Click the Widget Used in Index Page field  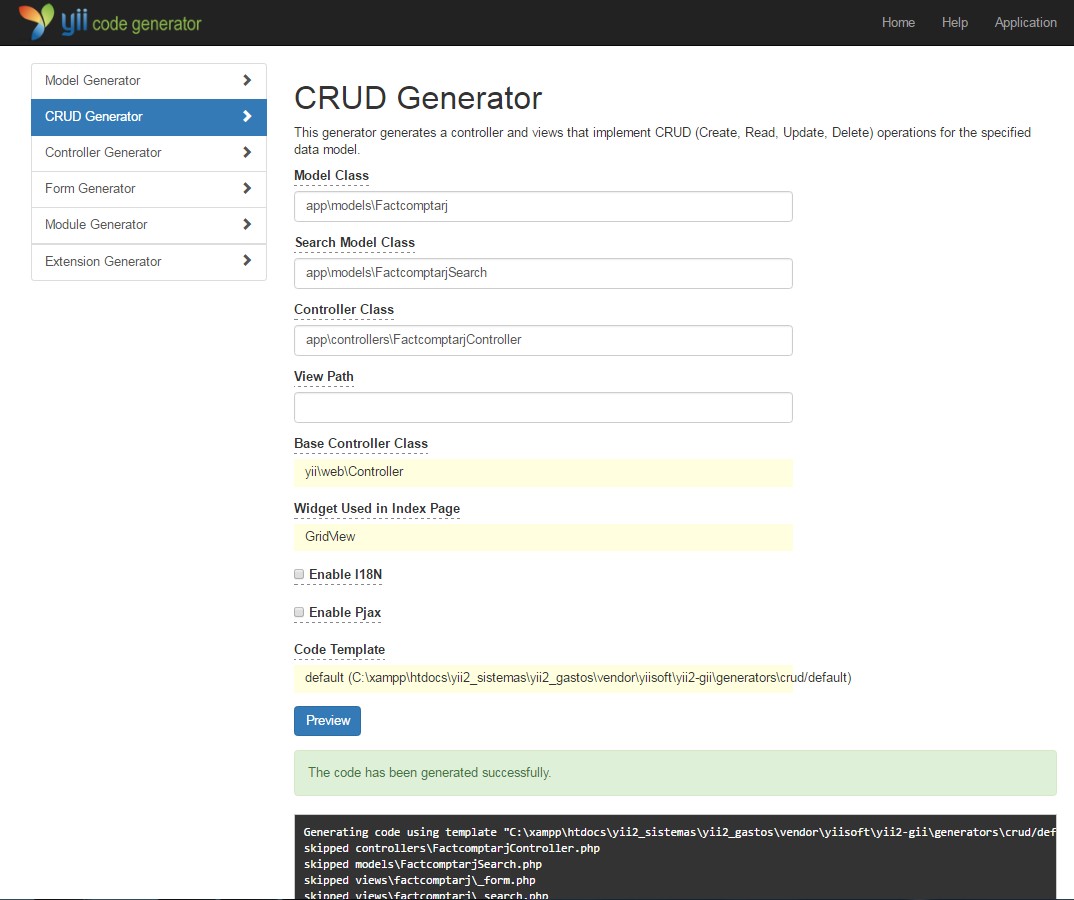(543, 538)
